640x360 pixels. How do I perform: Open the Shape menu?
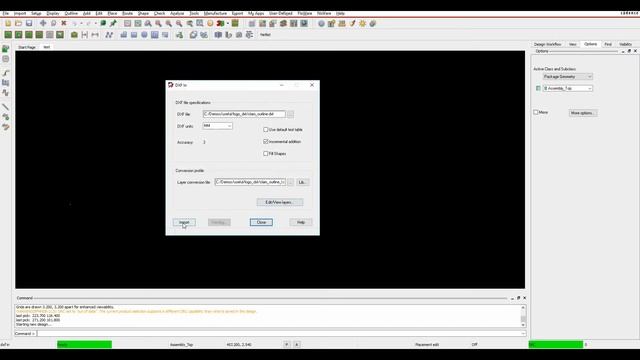(143, 13)
